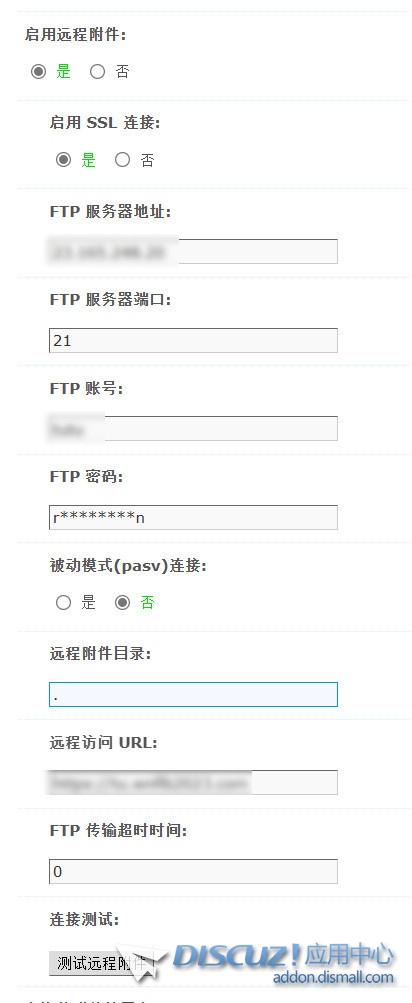This screenshot has width=412, height=1003.
Task: Enable SSL connection by choosing 是
Action: pyautogui.click(x=63, y=160)
